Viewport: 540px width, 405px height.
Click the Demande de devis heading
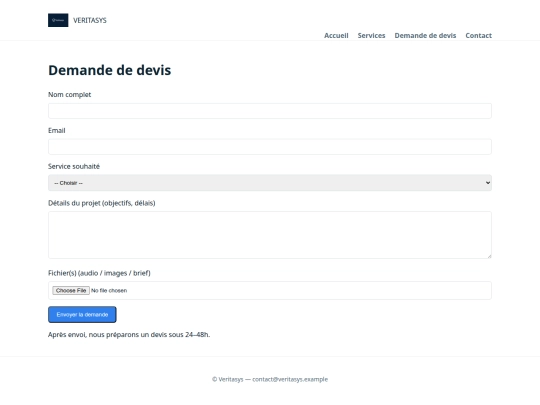coord(110,70)
